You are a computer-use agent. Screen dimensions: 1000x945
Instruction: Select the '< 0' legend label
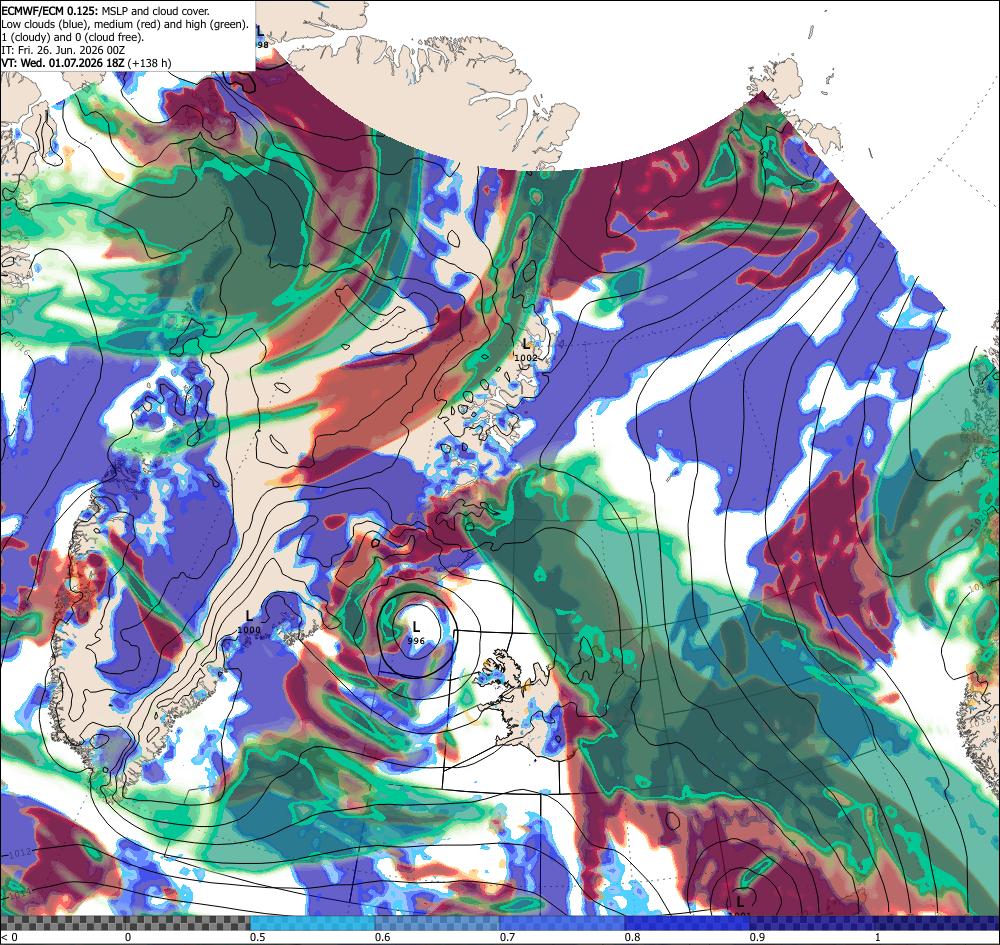(x=9, y=937)
